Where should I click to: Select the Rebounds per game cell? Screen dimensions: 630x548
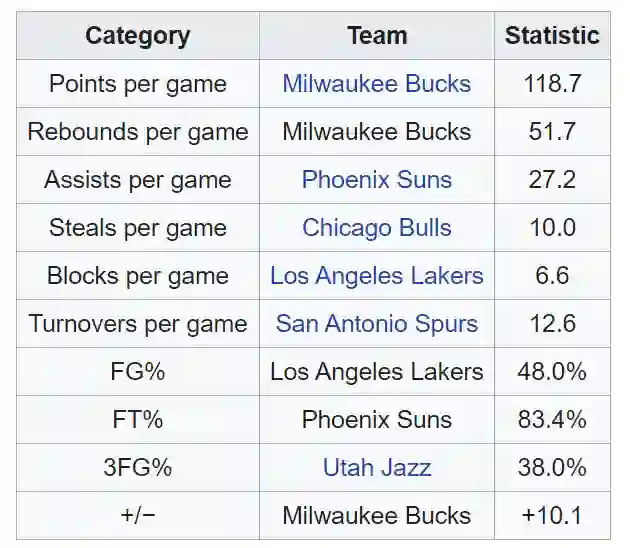[x=137, y=132]
